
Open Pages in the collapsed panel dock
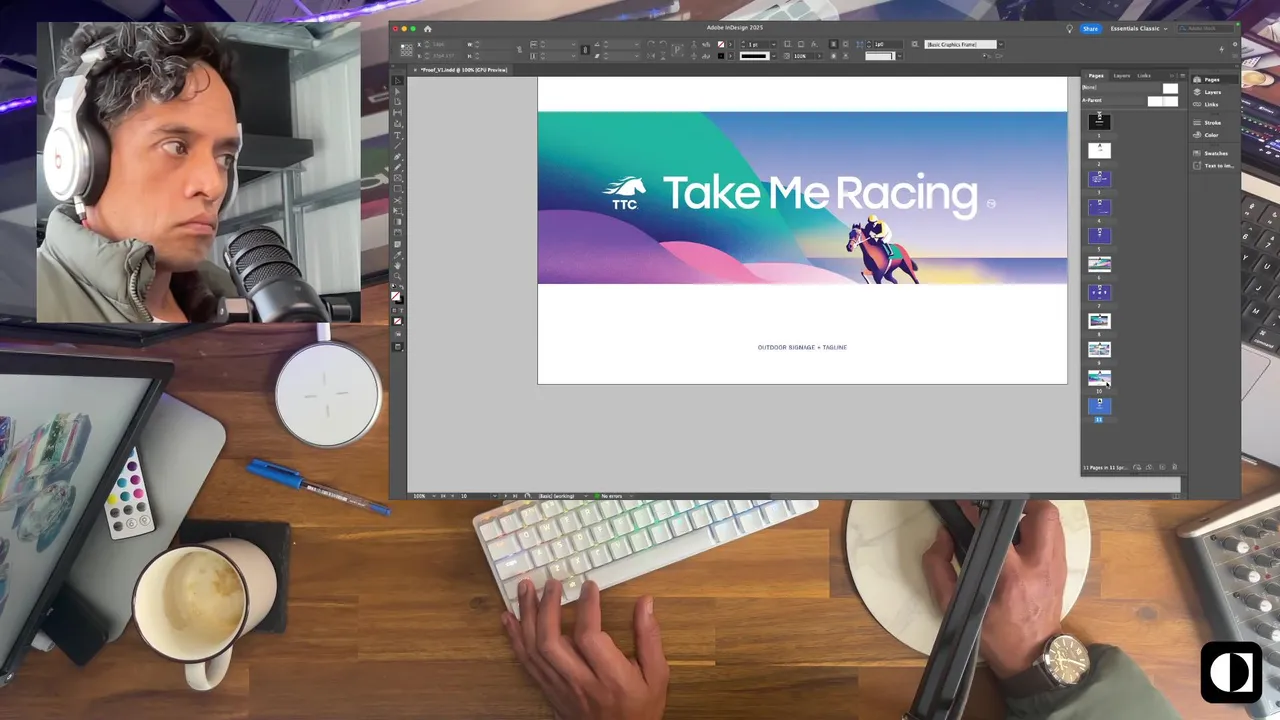pyautogui.click(x=1211, y=79)
